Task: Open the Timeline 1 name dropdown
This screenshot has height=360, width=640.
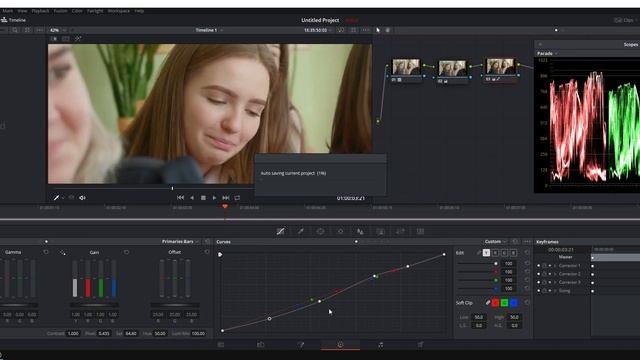Action: coord(209,30)
